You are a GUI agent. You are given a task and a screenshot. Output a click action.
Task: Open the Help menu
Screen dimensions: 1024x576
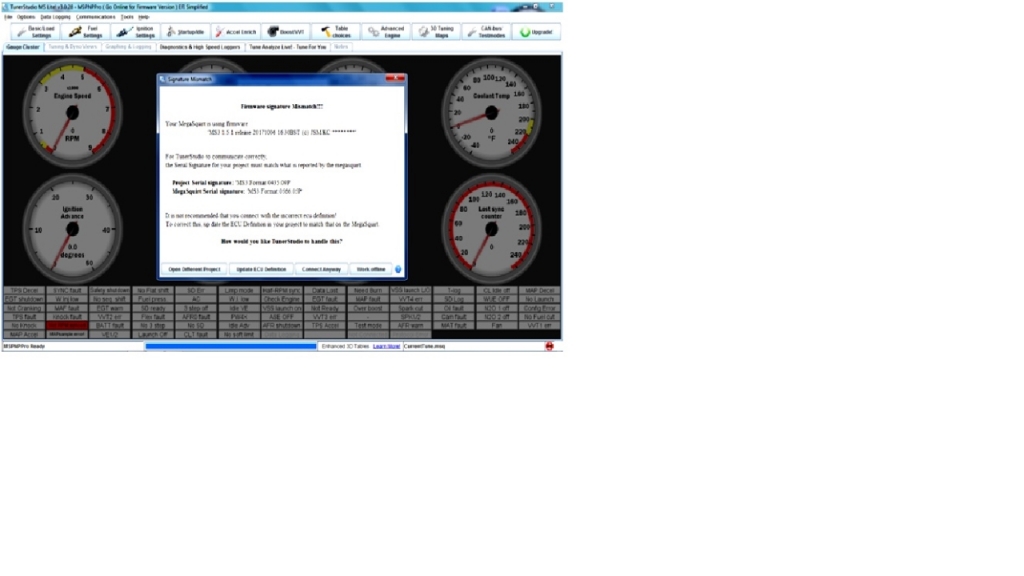click(144, 17)
